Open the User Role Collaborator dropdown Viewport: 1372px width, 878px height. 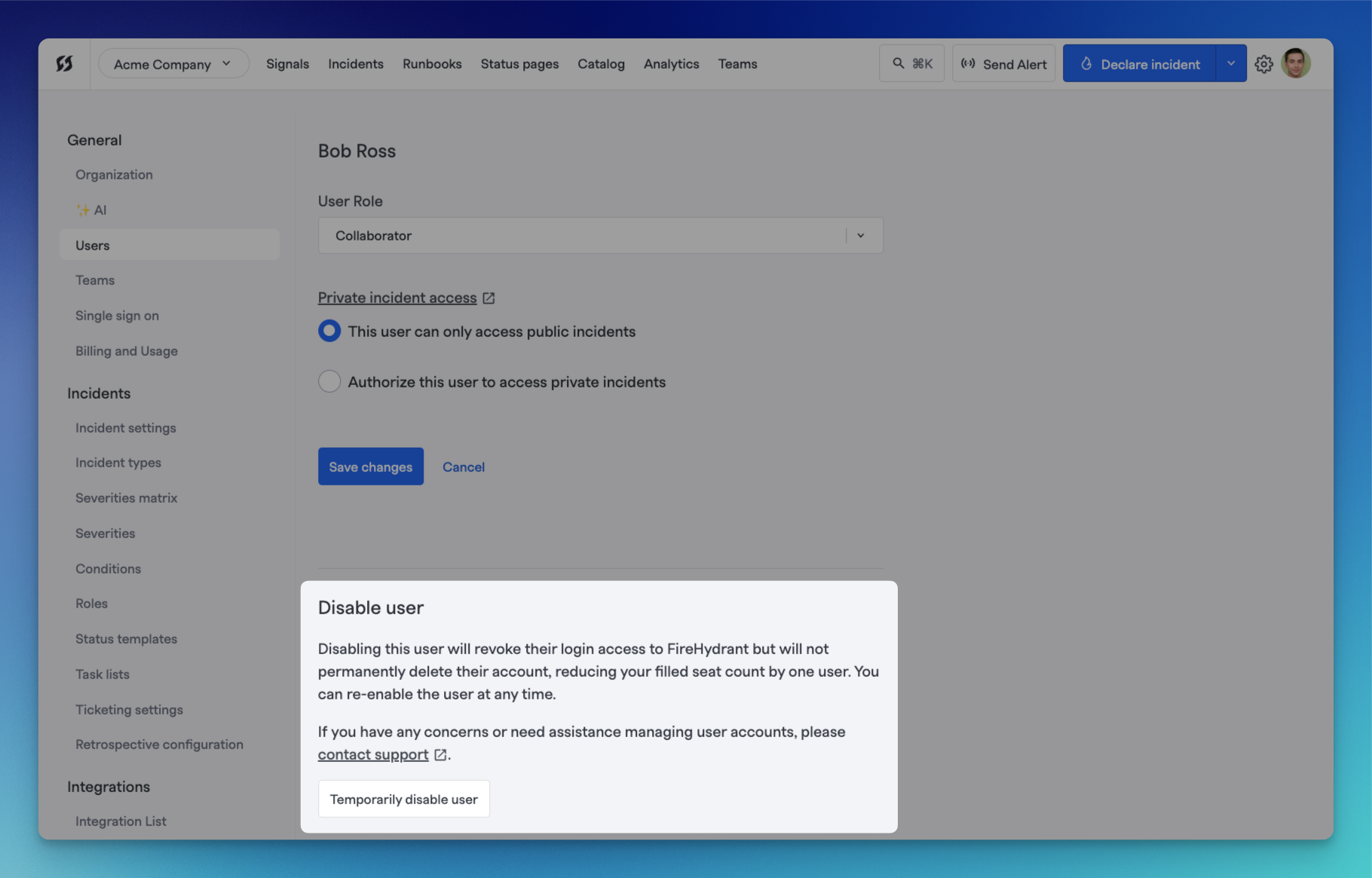pos(600,236)
